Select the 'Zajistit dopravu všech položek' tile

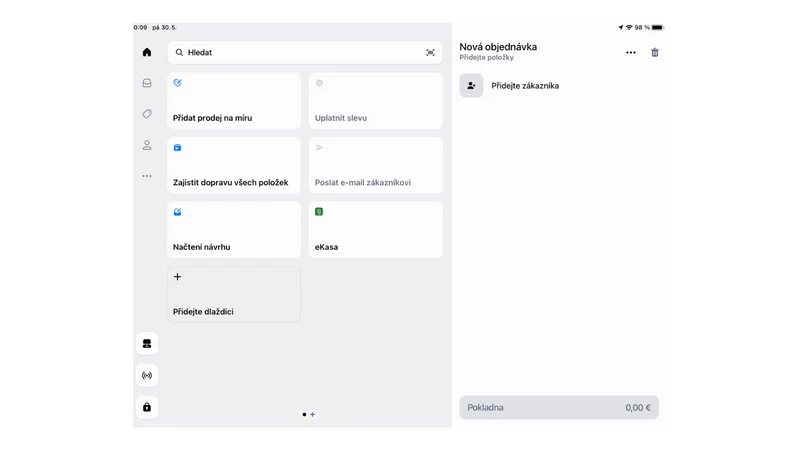234,165
